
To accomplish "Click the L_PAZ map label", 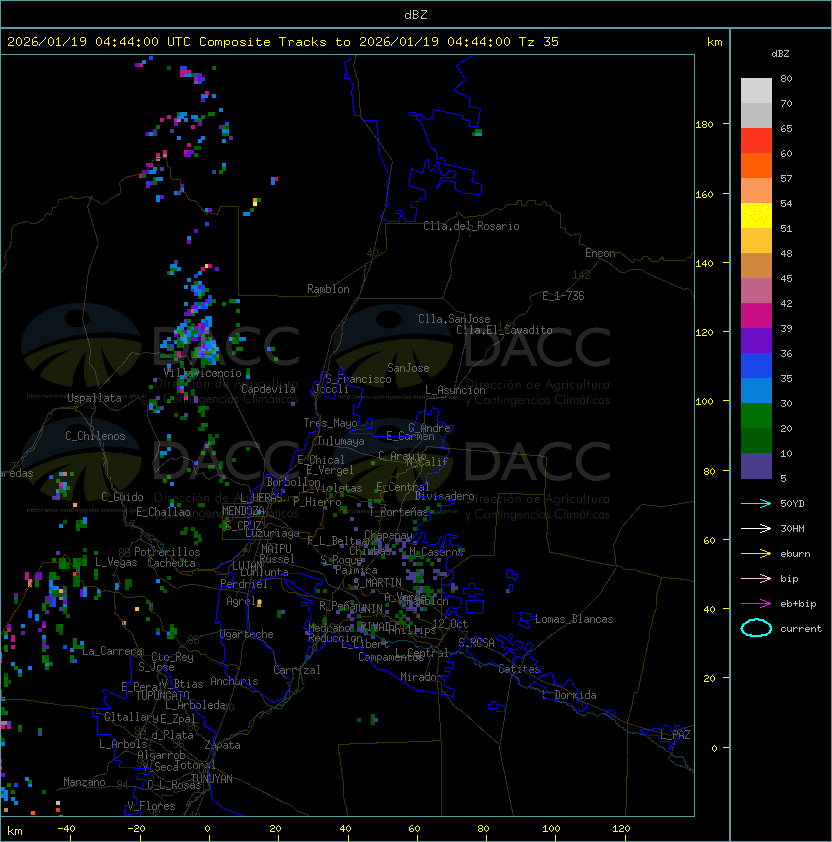I will point(675,735).
